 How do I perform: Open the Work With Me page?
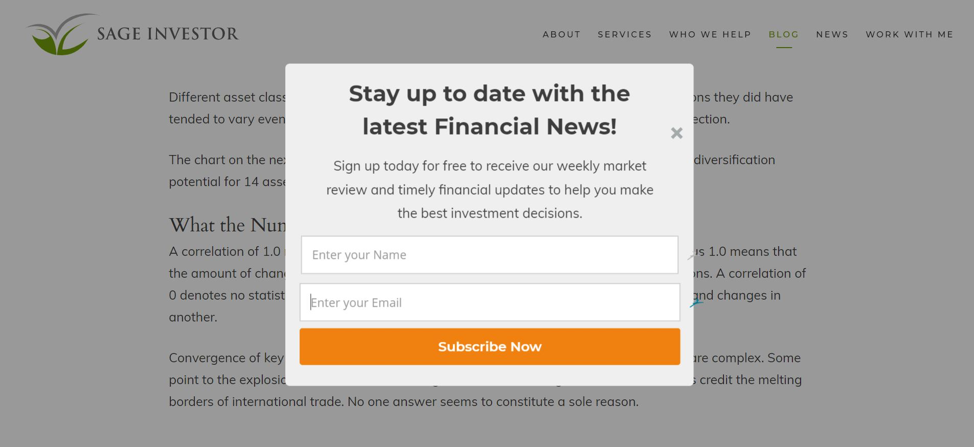click(x=909, y=35)
